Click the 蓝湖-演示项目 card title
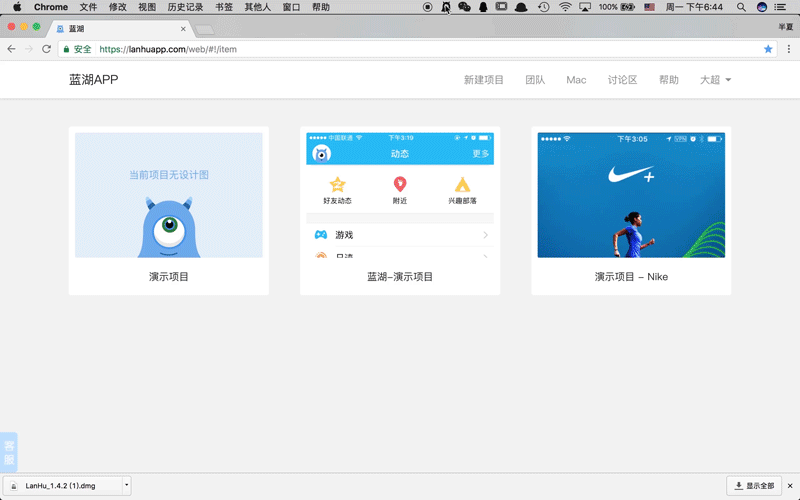The width and height of the screenshot is (800, 500). (400, 277)
